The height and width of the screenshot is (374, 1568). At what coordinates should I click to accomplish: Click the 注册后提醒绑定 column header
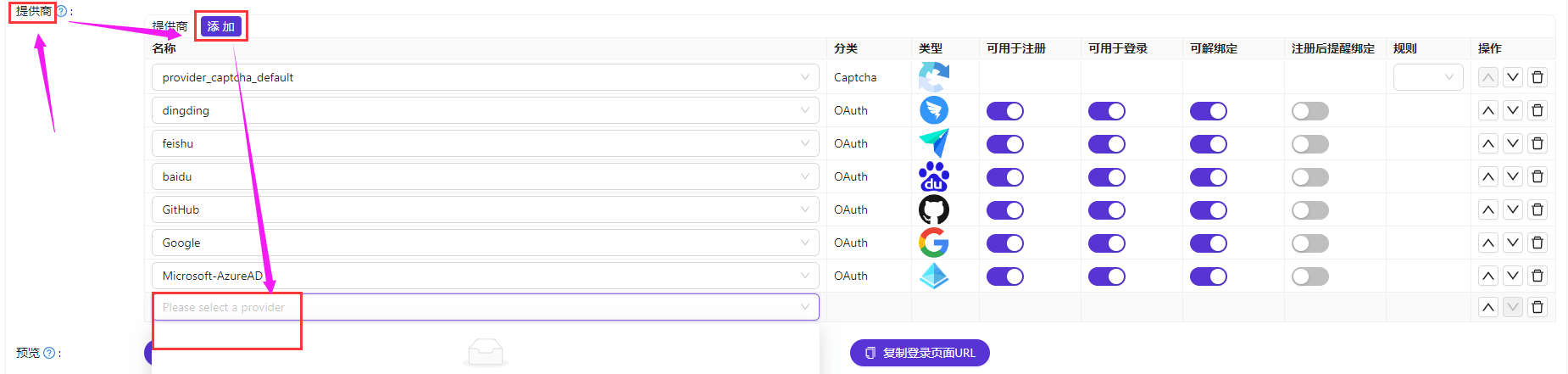tap(1333, 48)
